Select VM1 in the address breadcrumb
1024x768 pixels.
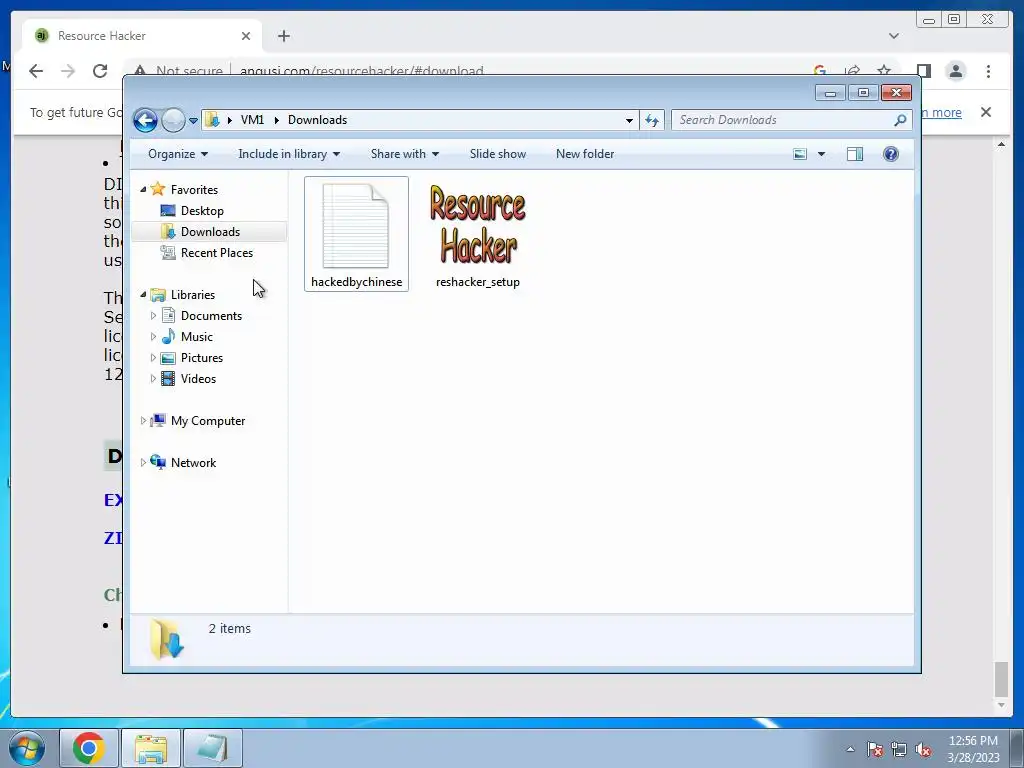coord(252,120)
